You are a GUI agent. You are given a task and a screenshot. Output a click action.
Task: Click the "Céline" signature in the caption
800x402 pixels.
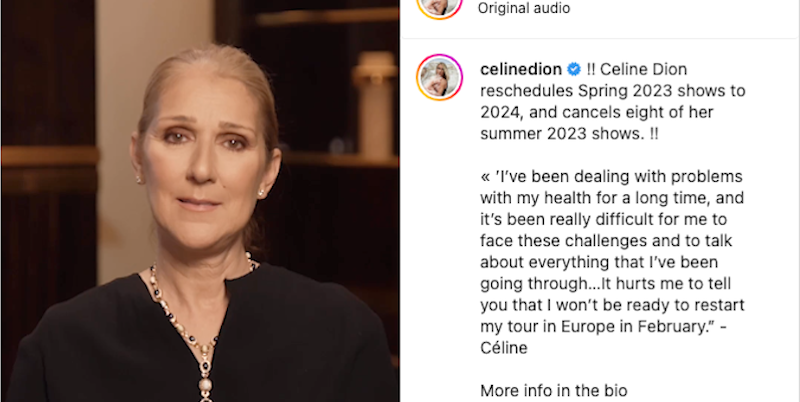pyautogui.click(x=504, y=348)
